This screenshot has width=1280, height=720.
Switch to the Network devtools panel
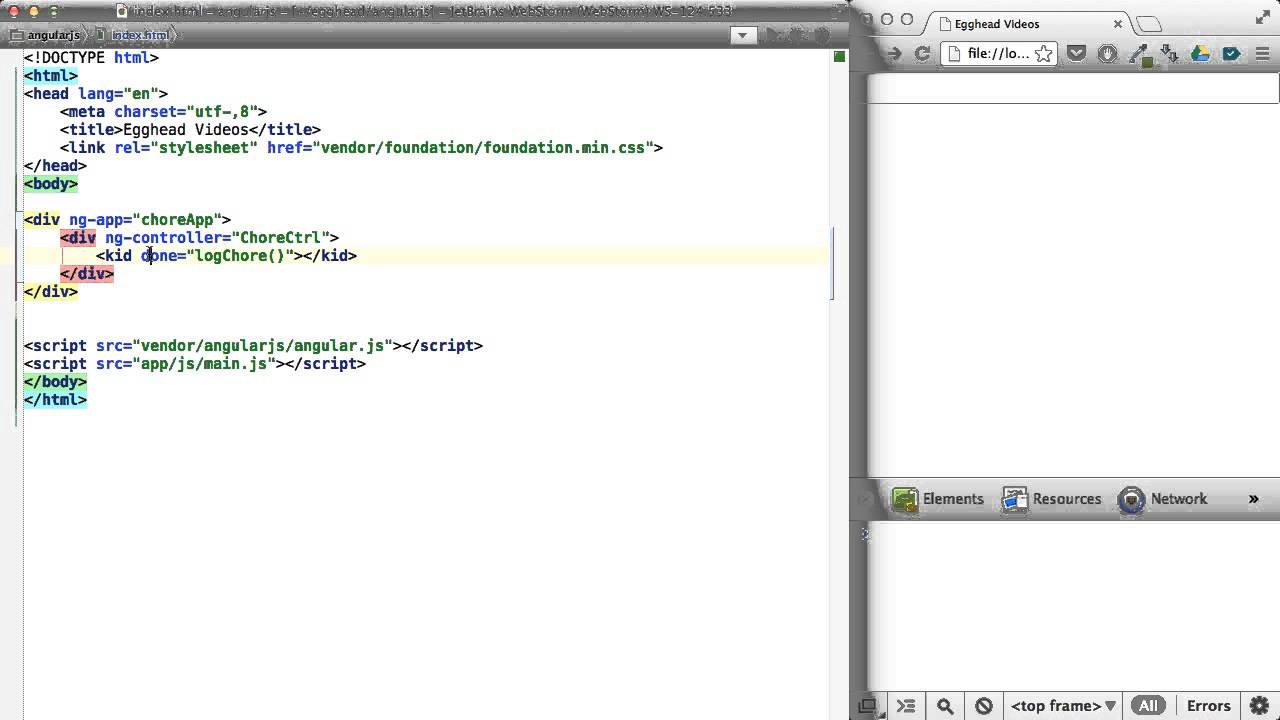tap(1163, 499)
